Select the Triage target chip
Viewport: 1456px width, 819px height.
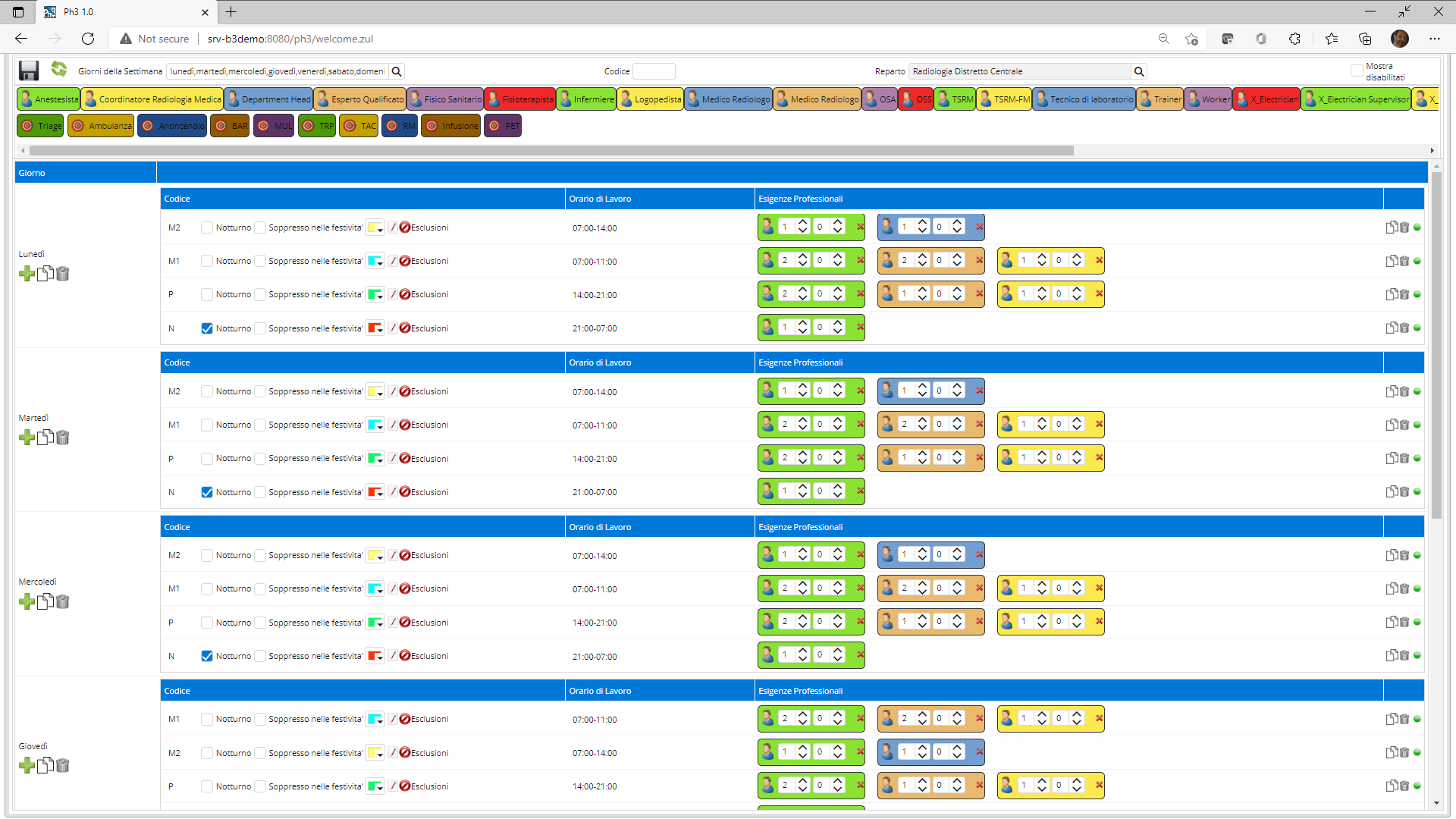point(41,126)
